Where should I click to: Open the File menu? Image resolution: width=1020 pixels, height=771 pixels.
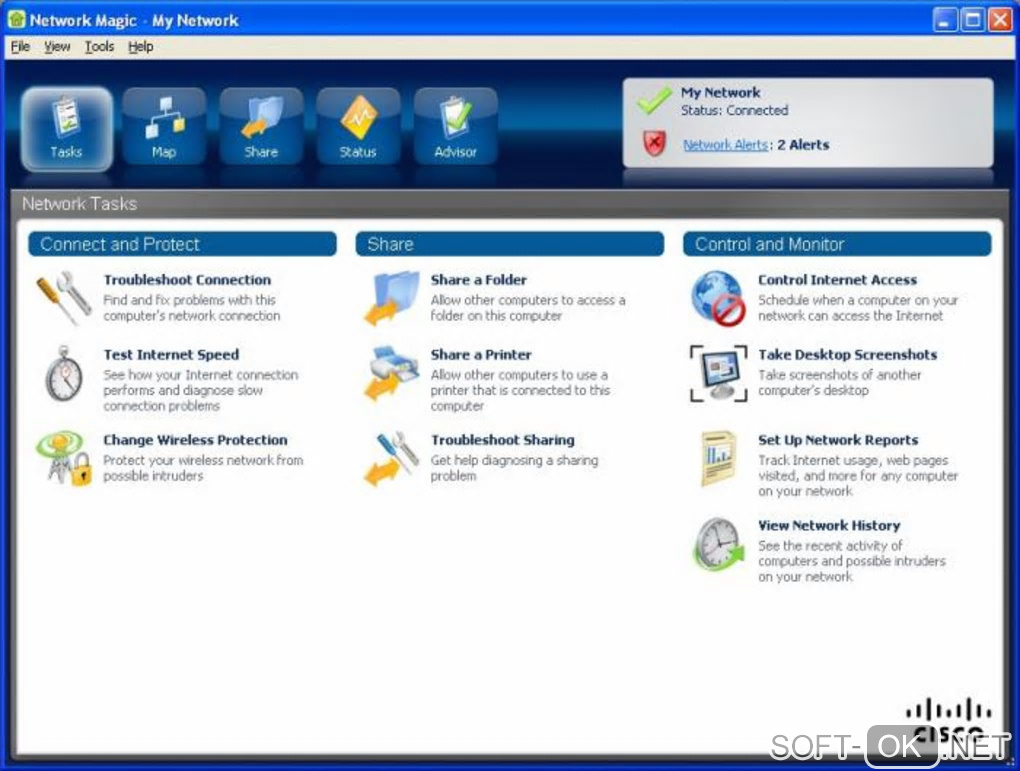coord(20,47)
